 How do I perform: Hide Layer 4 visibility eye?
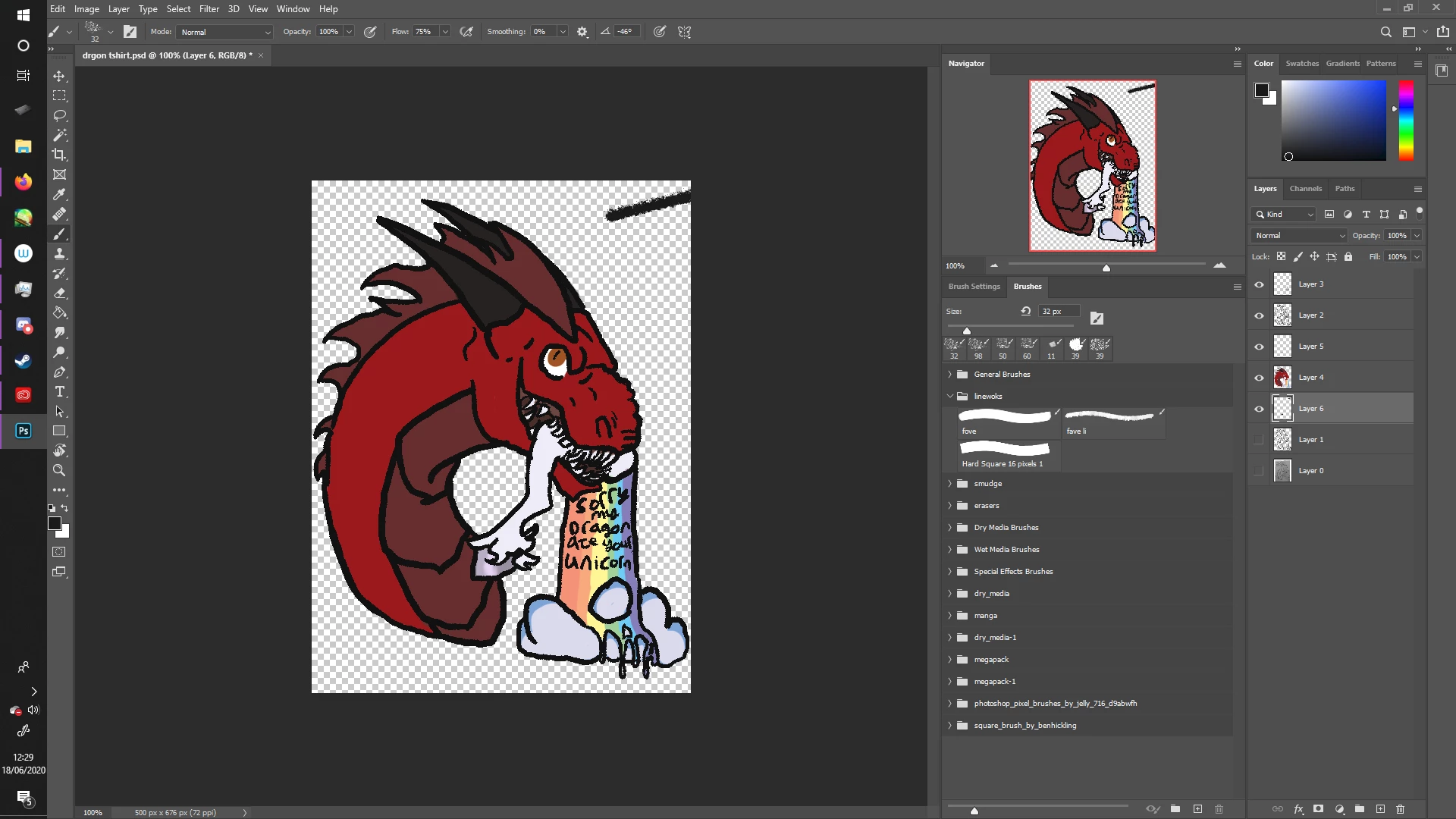point(1259,378)
